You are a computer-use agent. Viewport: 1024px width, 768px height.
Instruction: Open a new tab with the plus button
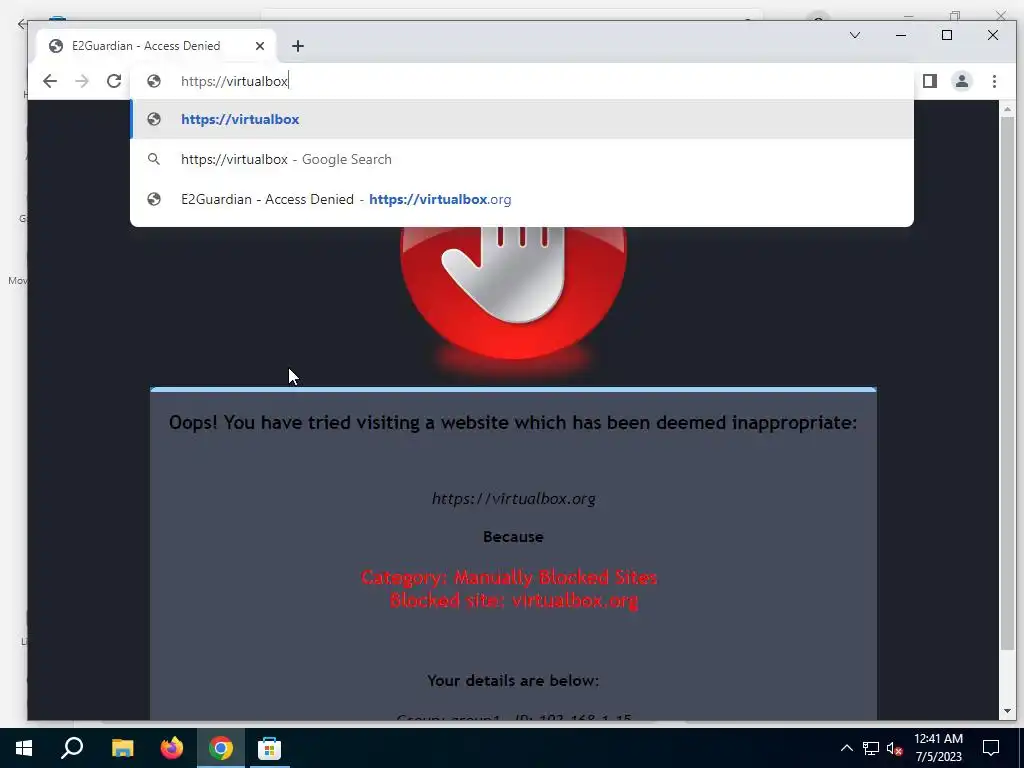click(298, 46)
